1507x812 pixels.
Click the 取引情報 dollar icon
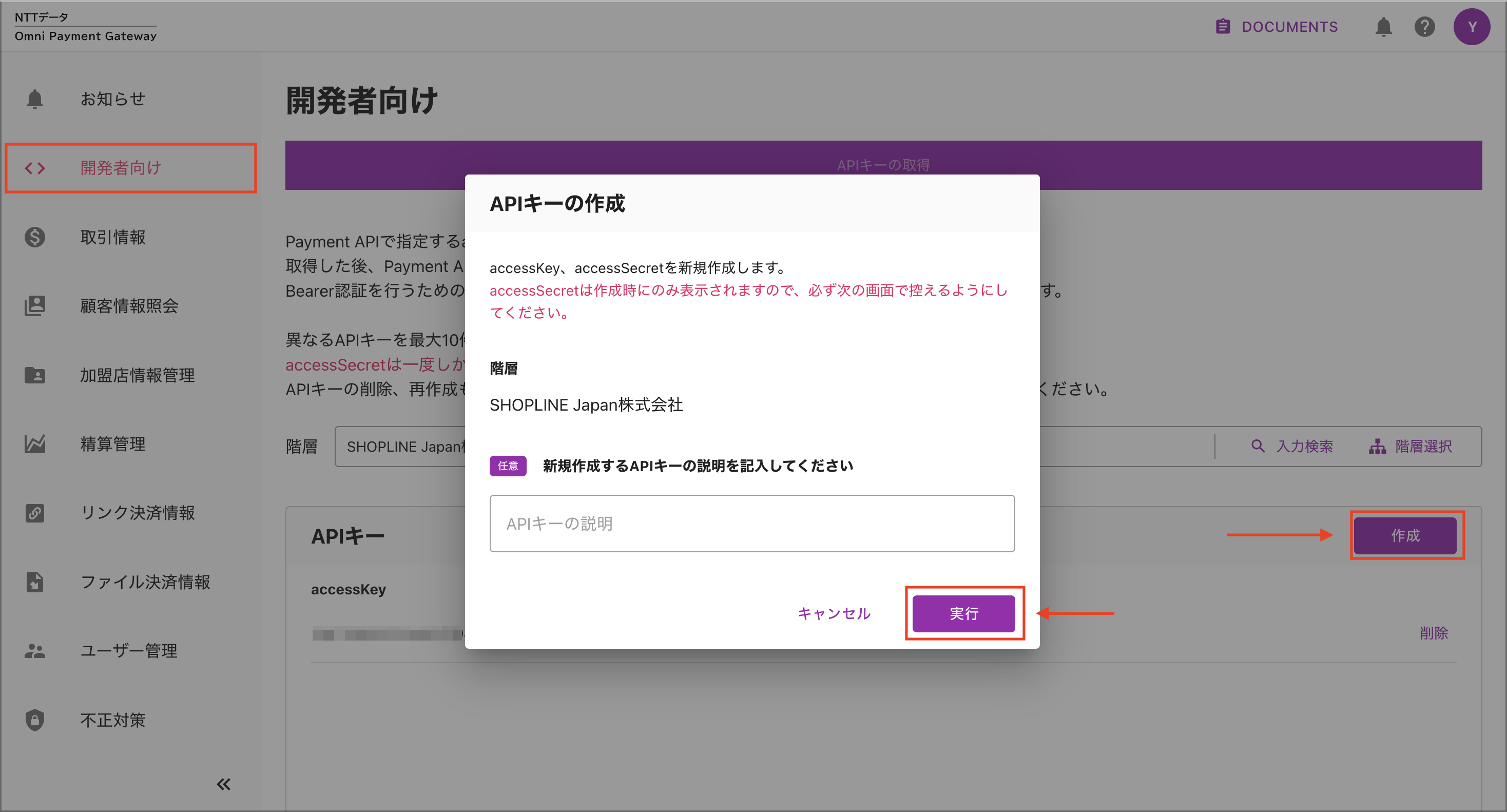34,237
